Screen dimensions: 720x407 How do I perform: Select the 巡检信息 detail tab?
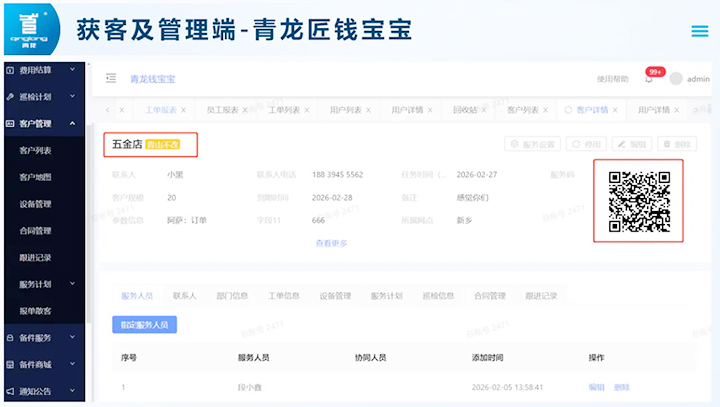click(438, 296)
